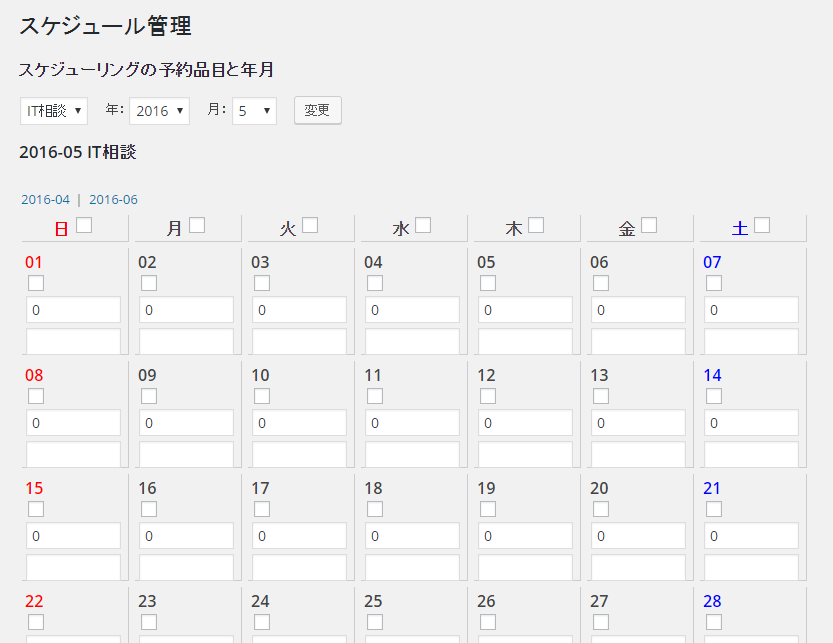Check the 日 Sunday column header checkbox
833x643 pixels.
tap(84, 226)
